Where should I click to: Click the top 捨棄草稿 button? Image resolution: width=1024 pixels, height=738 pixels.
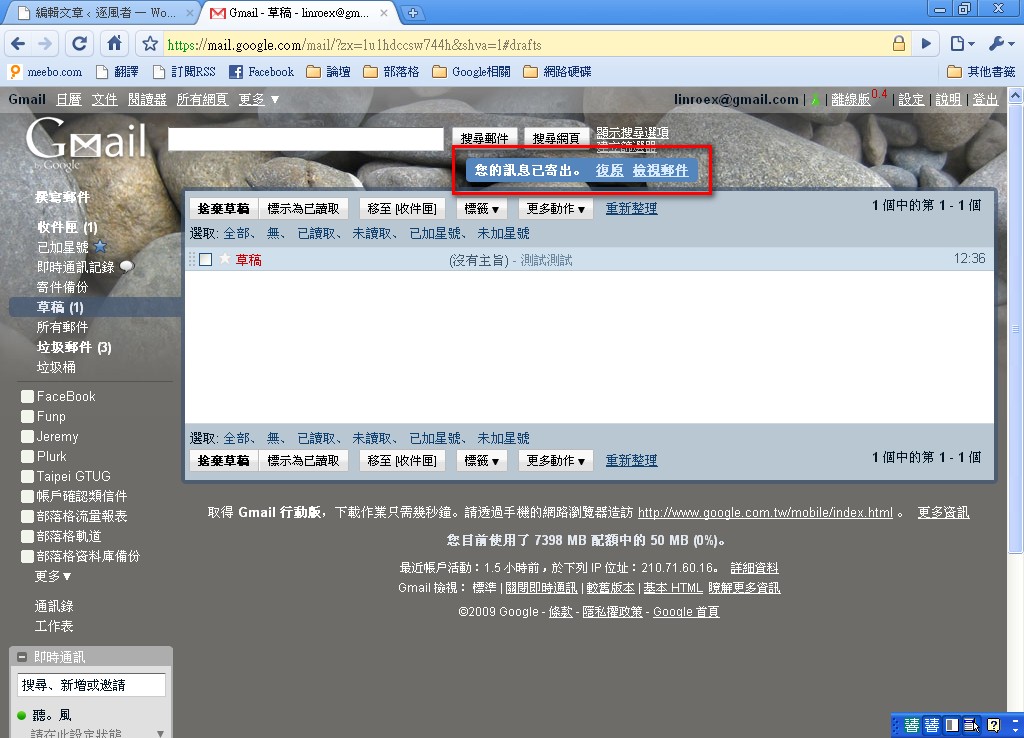pyautogui.click(x=224, y=208)
